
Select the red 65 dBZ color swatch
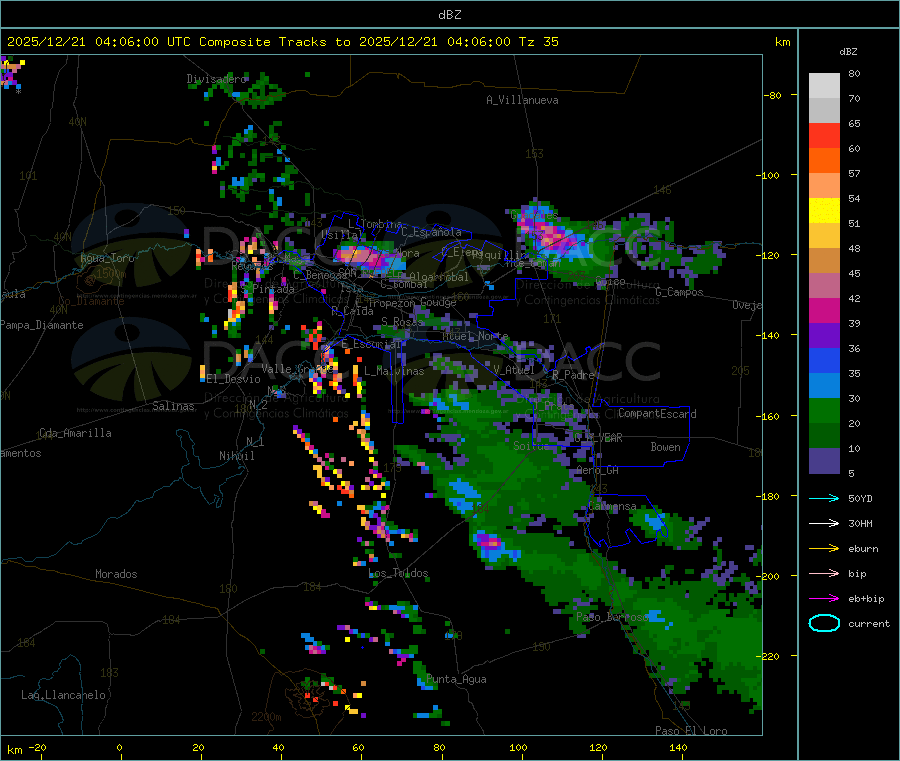[824, 135]
